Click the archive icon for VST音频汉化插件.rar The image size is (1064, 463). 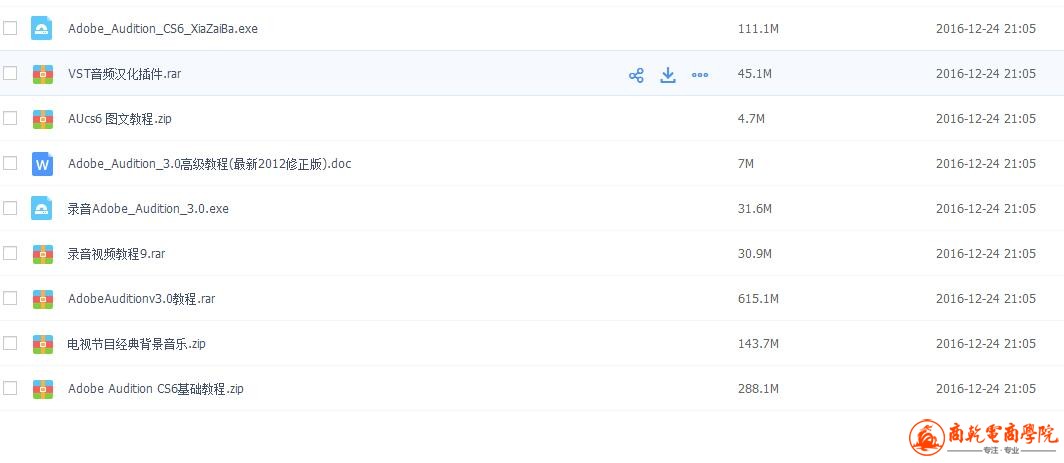pos(43,74)
